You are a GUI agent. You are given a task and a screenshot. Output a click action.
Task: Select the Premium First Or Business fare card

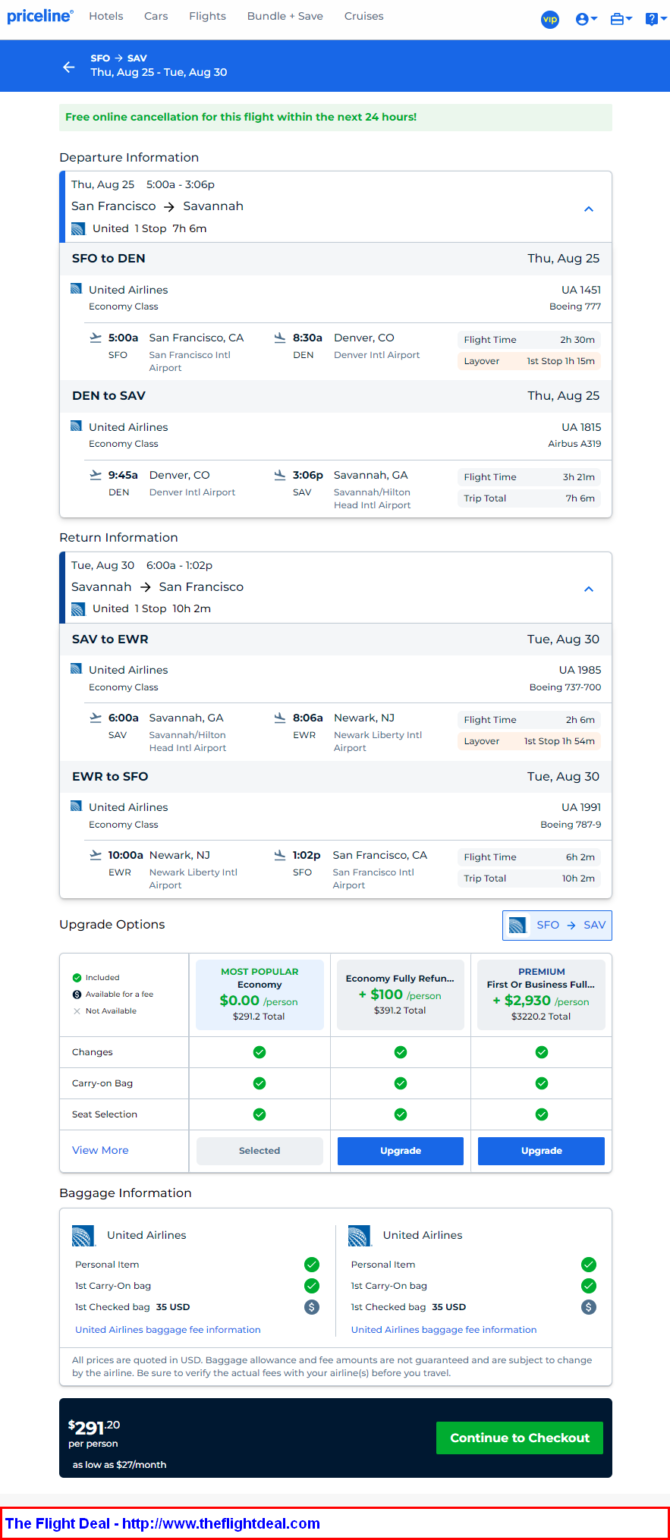tap(541, 994)
